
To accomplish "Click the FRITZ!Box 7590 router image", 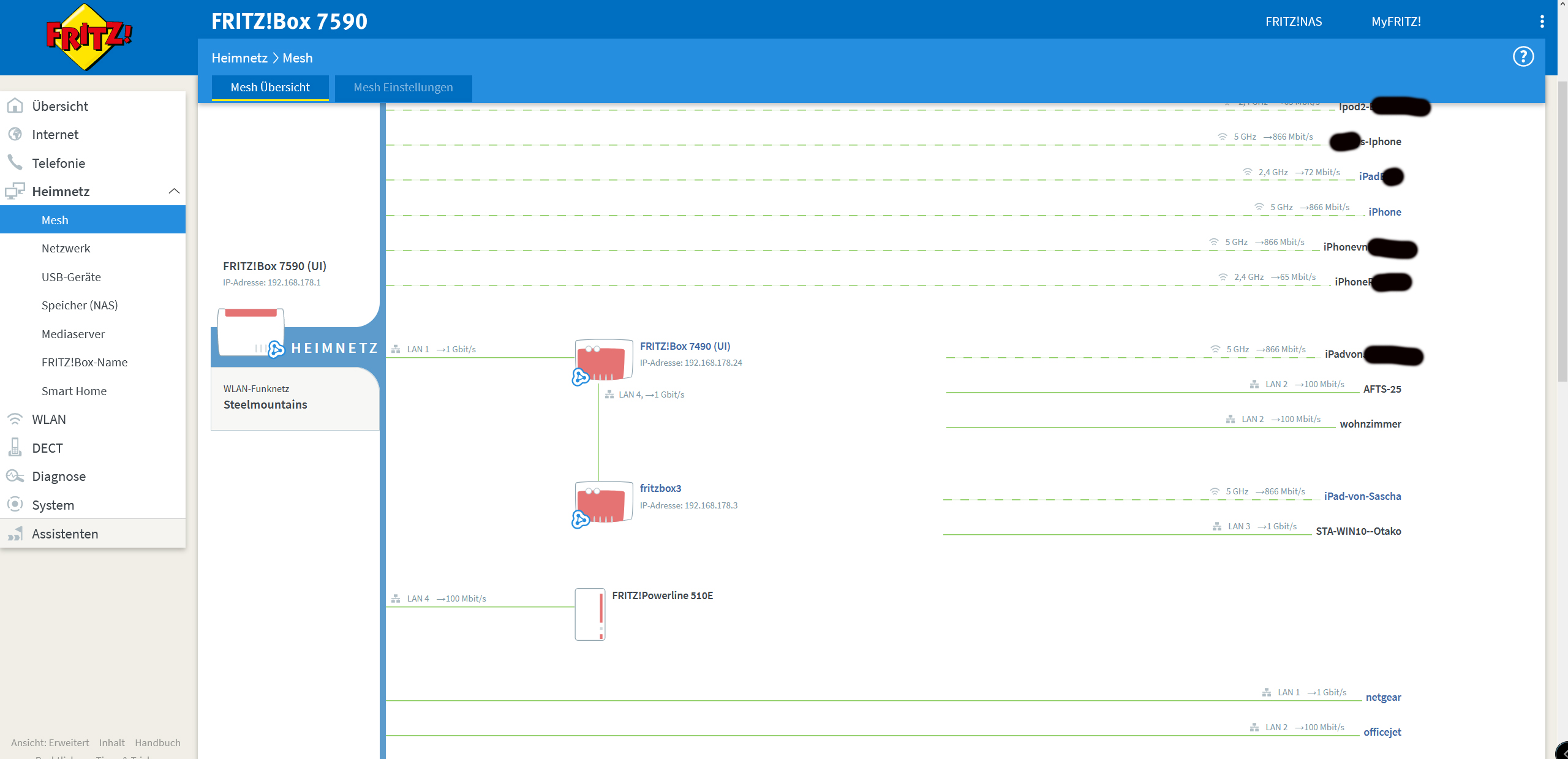I will click(251, 332).
